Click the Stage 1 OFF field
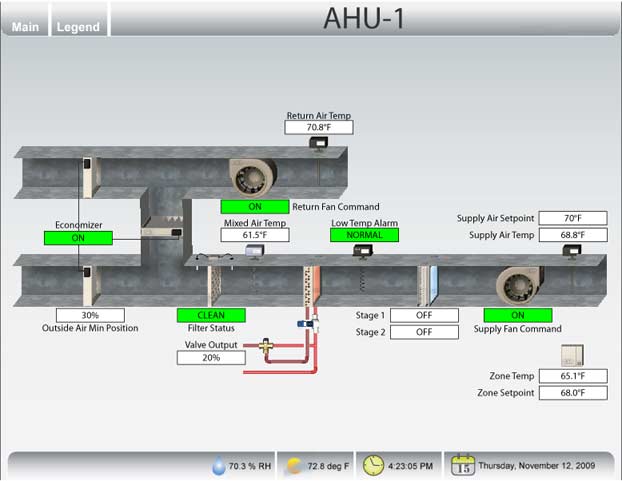This screenshot has width=622, height=481. [424, 315]
